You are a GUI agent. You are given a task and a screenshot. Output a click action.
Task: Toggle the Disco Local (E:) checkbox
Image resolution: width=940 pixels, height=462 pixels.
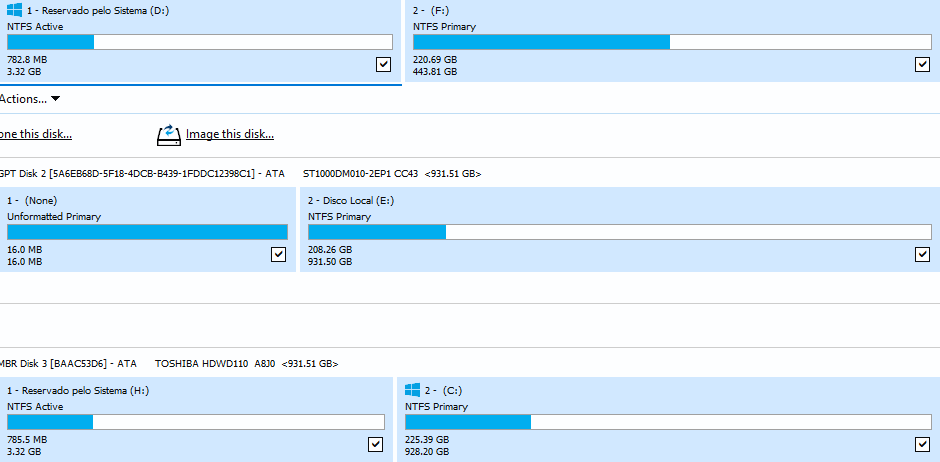(923, 255)
